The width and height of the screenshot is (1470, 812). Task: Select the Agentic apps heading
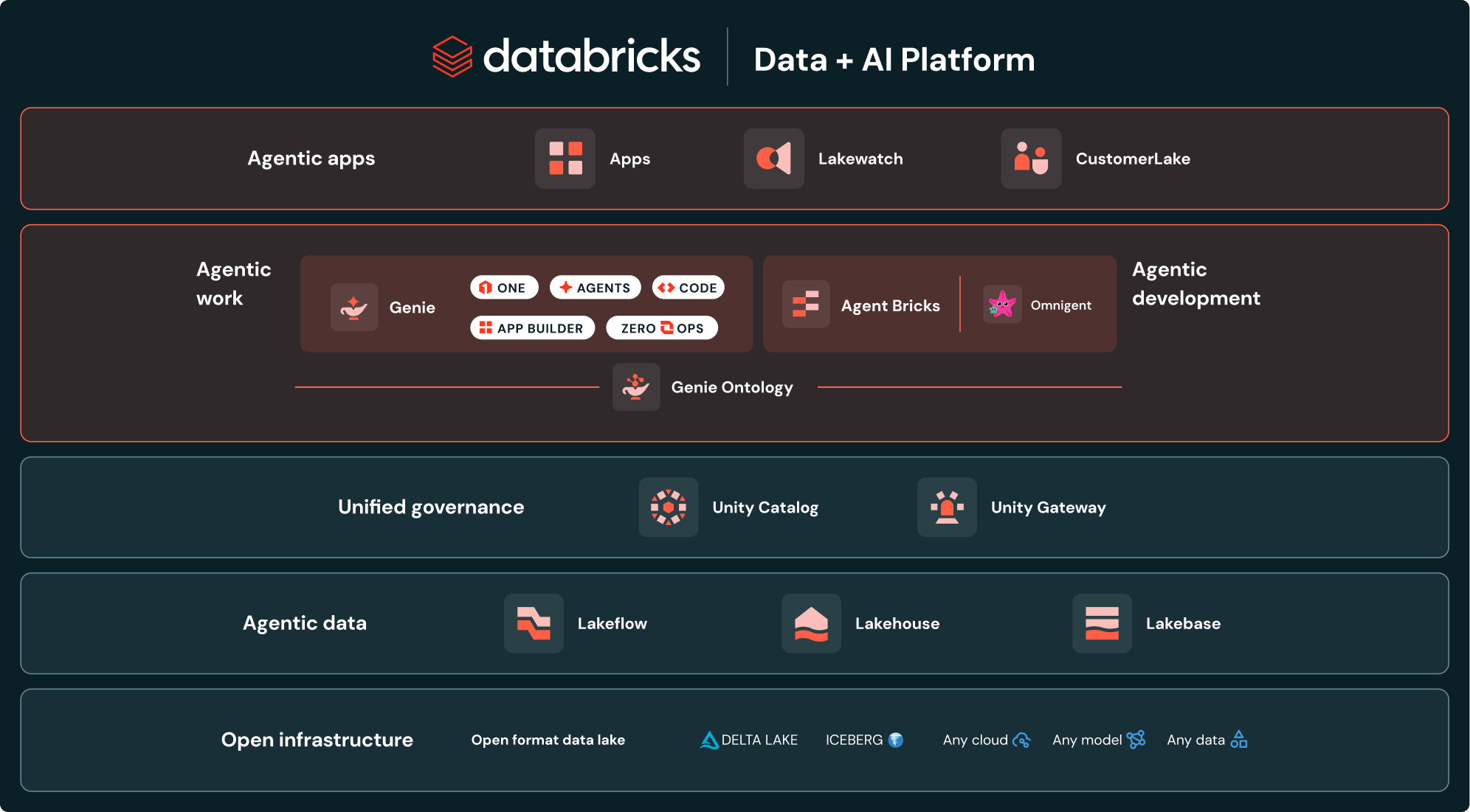pyautogui.click(x=311, y=159)
